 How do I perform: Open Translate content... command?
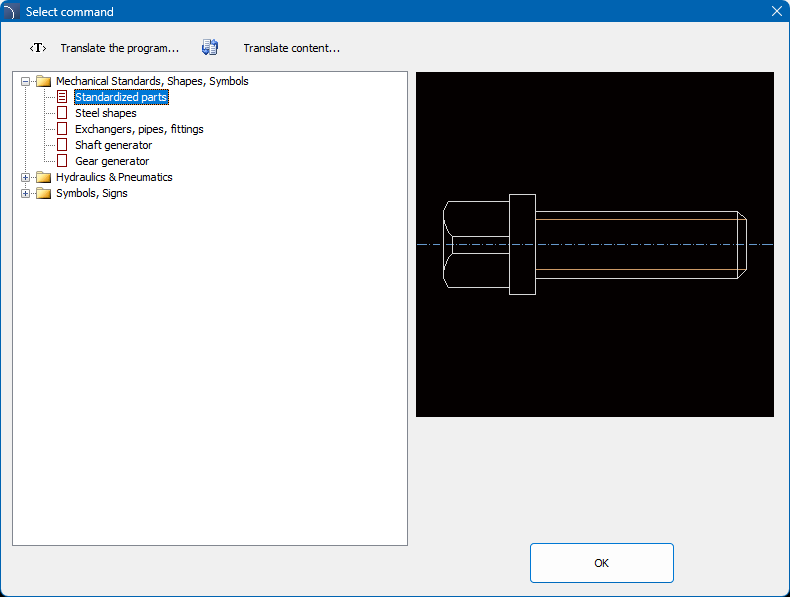tap(291, 48)
